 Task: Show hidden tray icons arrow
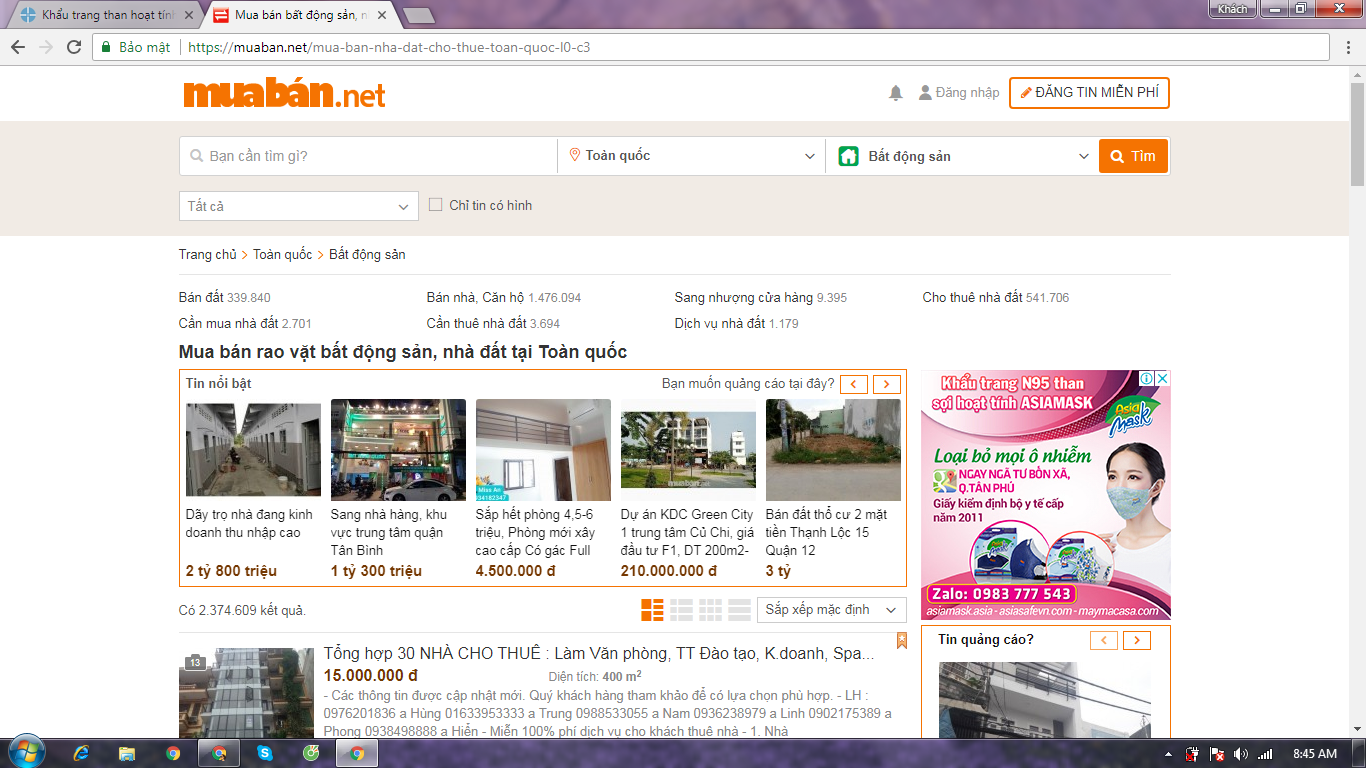pos(1169,753)
